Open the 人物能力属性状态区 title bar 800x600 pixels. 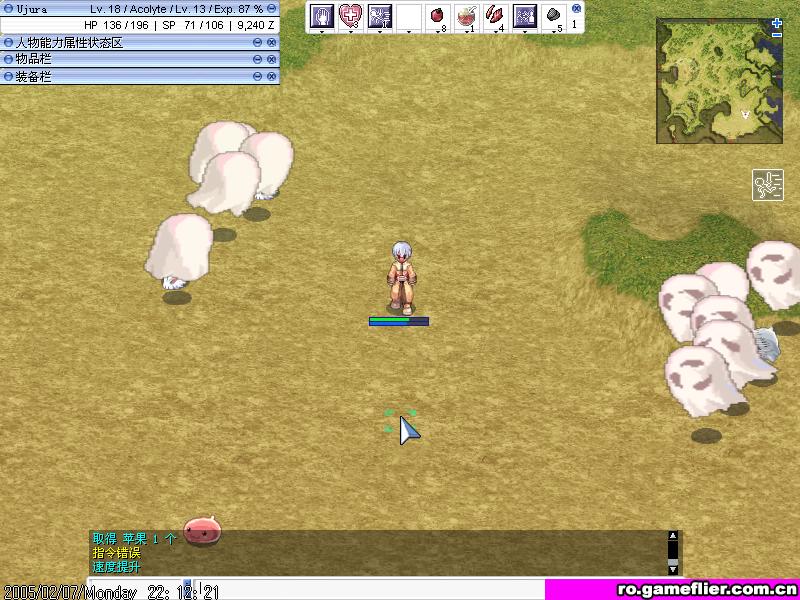pyautogui.click(x=140, y=43)
